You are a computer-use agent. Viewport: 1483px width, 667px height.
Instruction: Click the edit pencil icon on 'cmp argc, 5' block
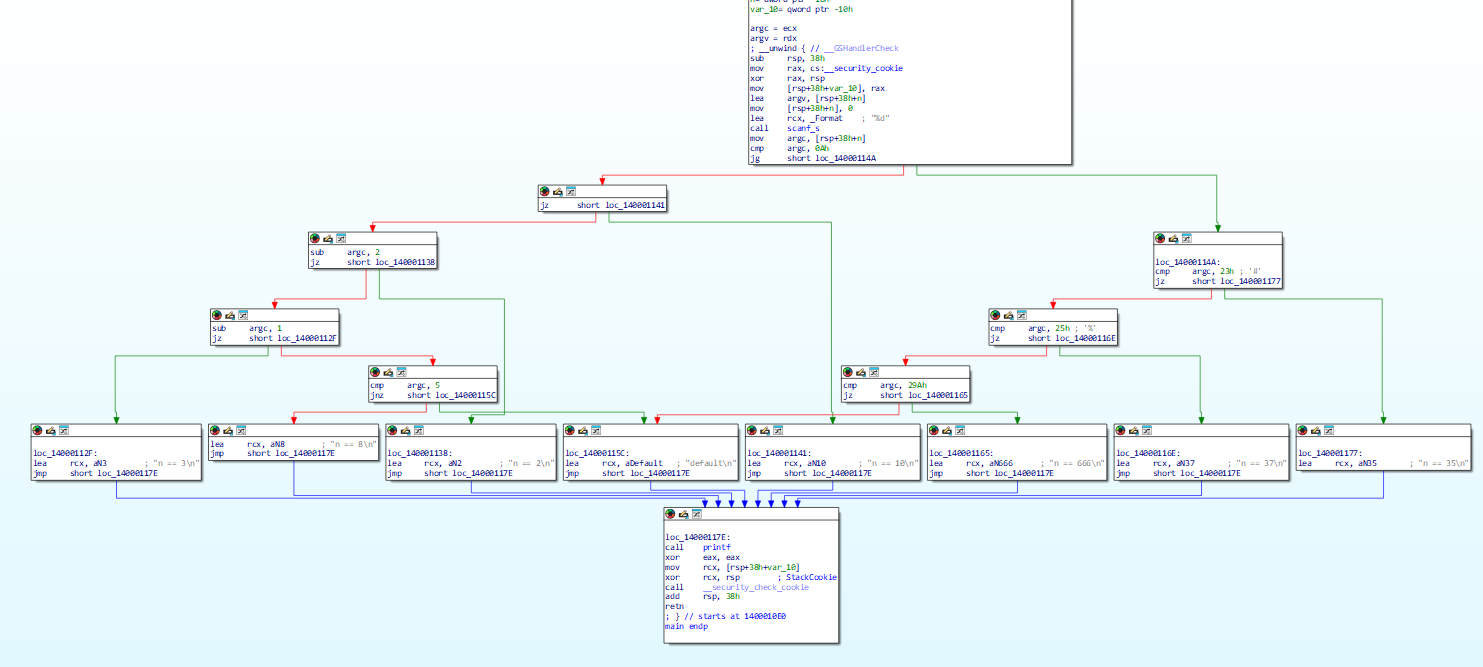[389, 372]
